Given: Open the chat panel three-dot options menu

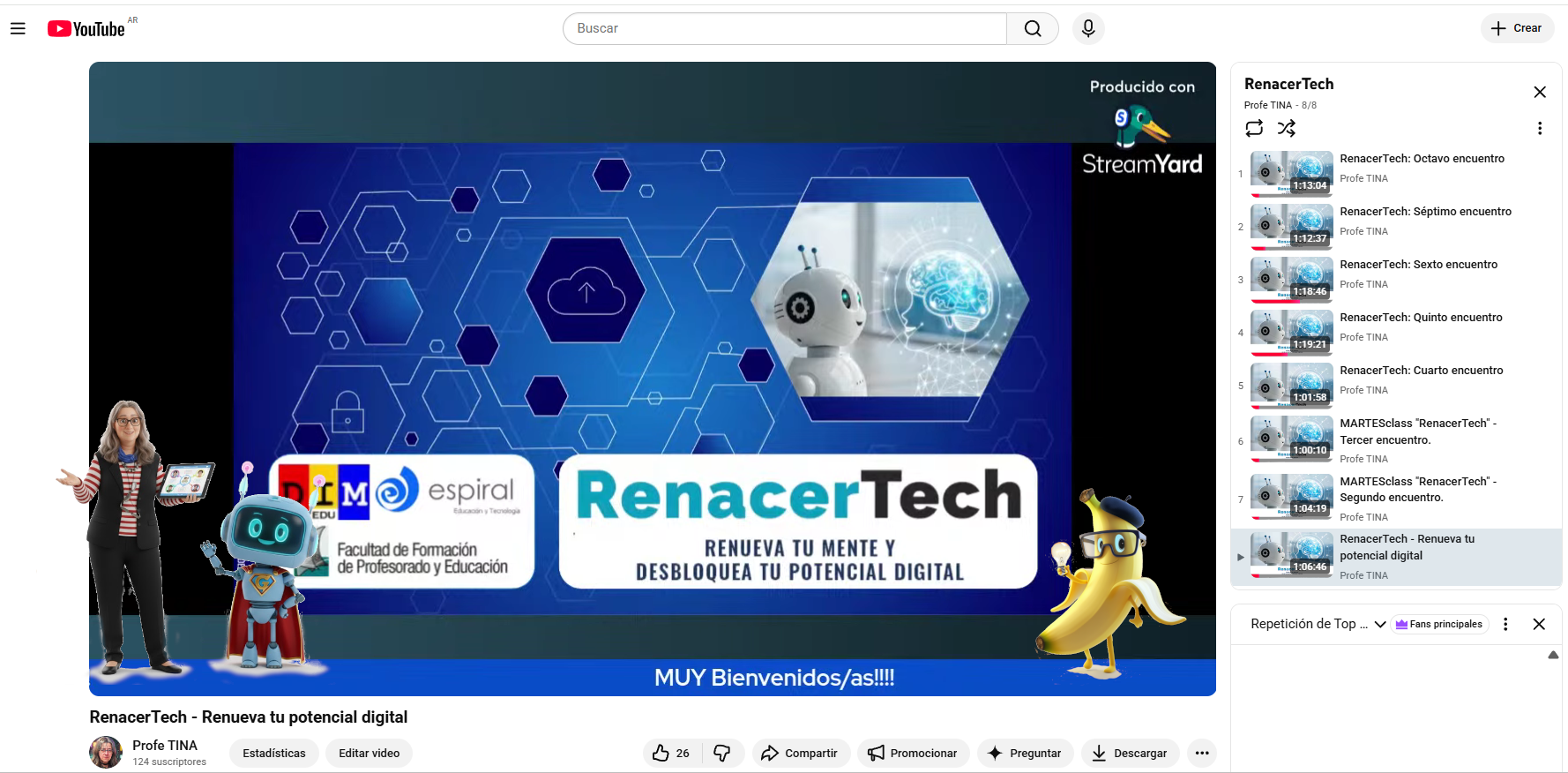Looking at the screenshot, I should click(x=1505, y=624).
